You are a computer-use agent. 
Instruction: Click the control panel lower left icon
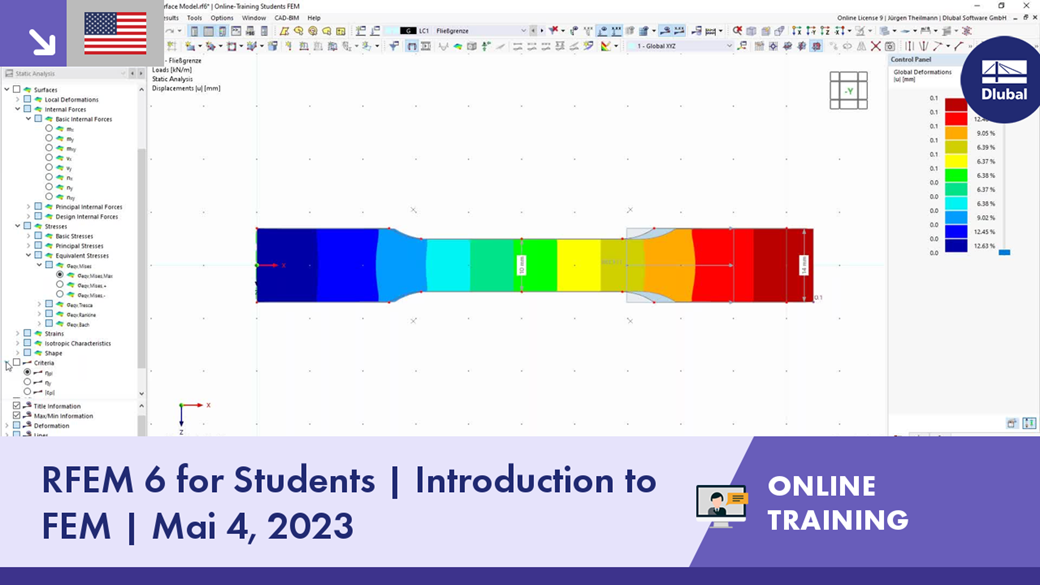(x=1011, y=423)
